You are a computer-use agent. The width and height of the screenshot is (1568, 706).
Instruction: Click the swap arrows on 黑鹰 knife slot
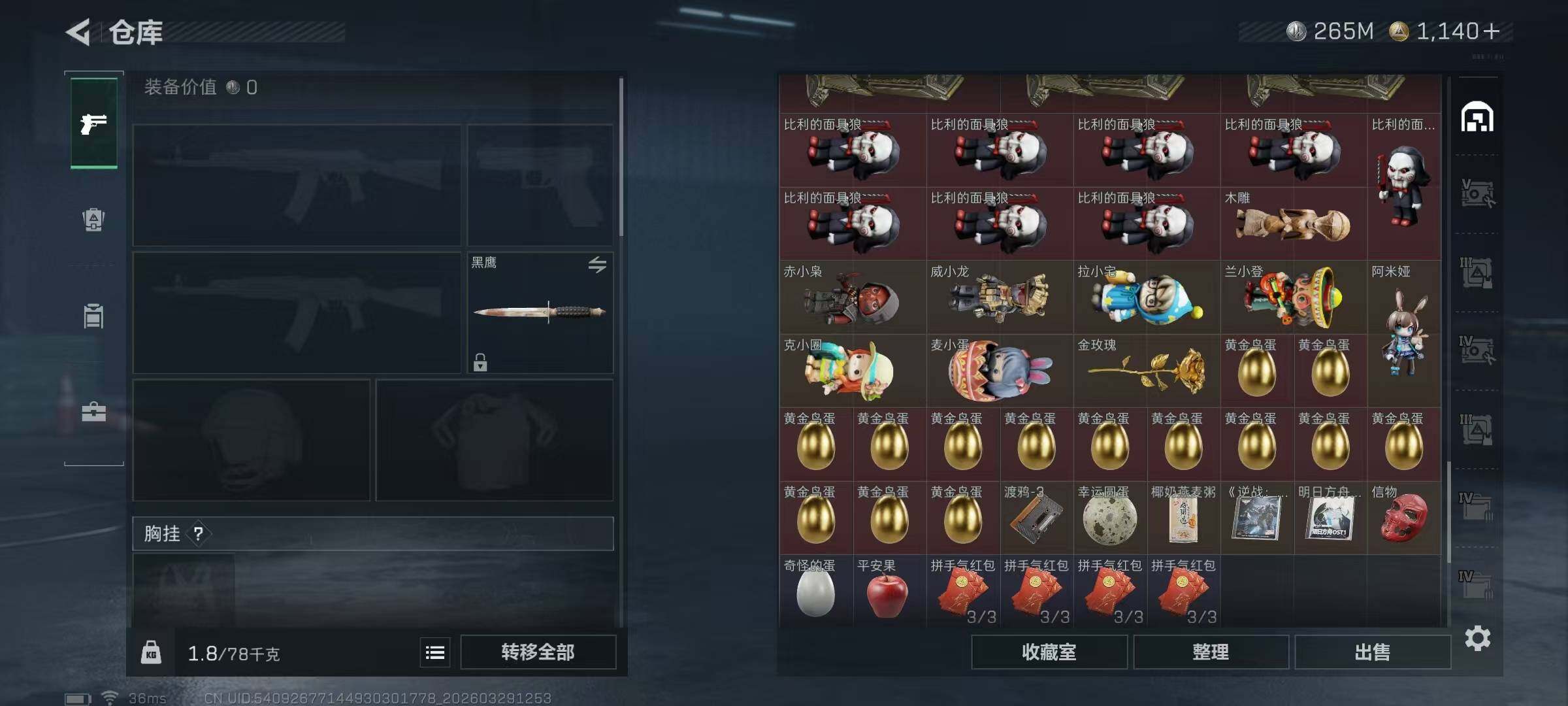point(597,265)
